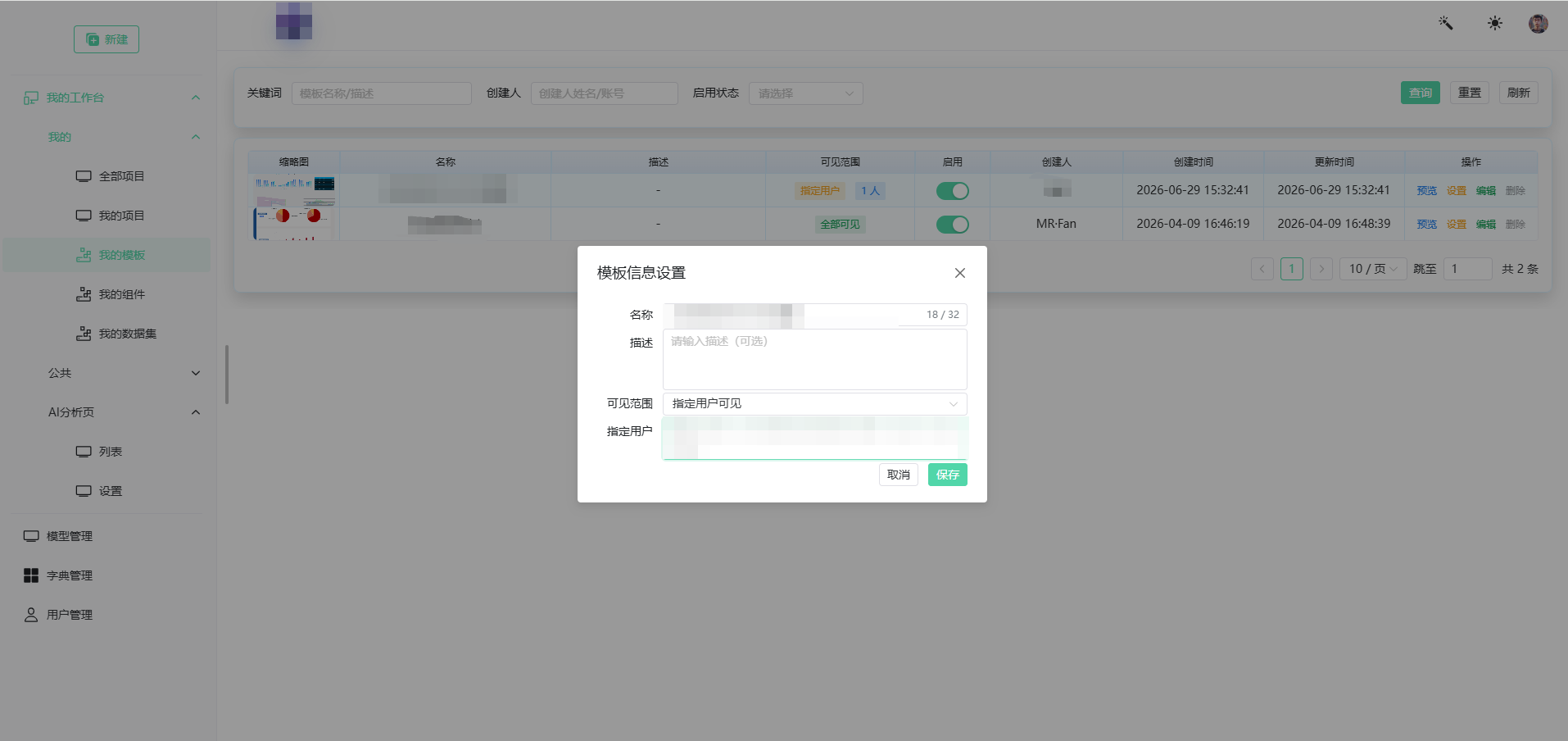This screenshot has height=741, width=1568.
Task: Go to next page arrow in pagination
Action: point(1321,269)
